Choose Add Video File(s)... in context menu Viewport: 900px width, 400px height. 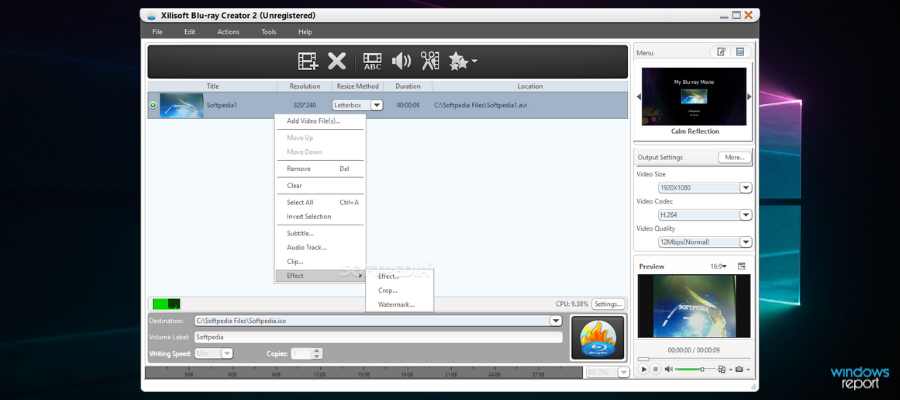pos(320,121)
